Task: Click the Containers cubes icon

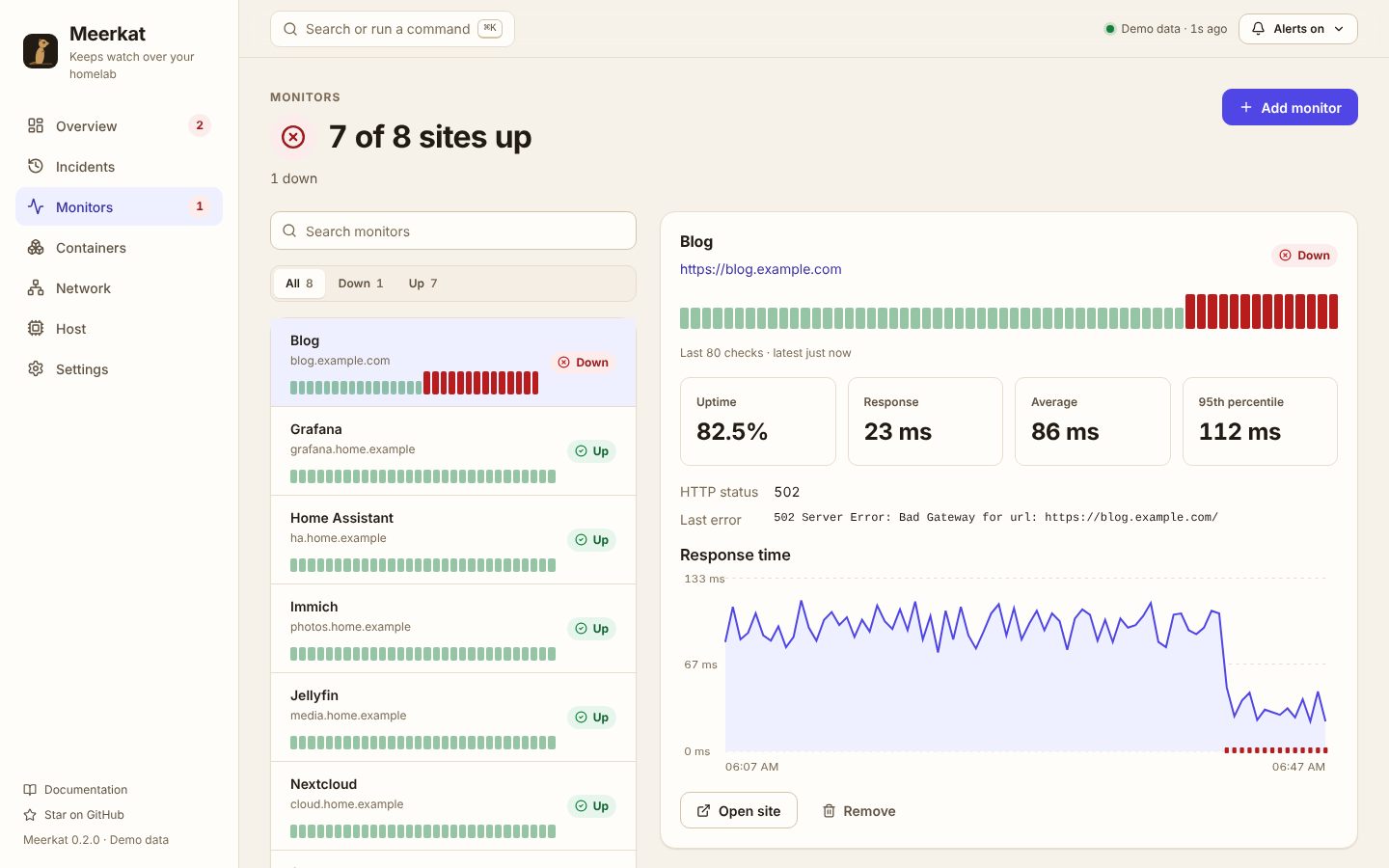Action: click(36, 247)
